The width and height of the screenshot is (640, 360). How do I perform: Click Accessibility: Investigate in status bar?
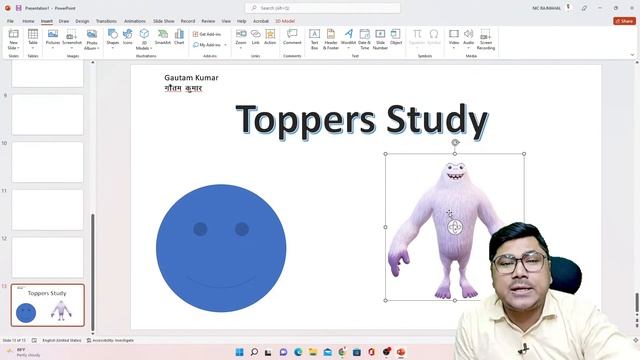[x=110, y=340]
